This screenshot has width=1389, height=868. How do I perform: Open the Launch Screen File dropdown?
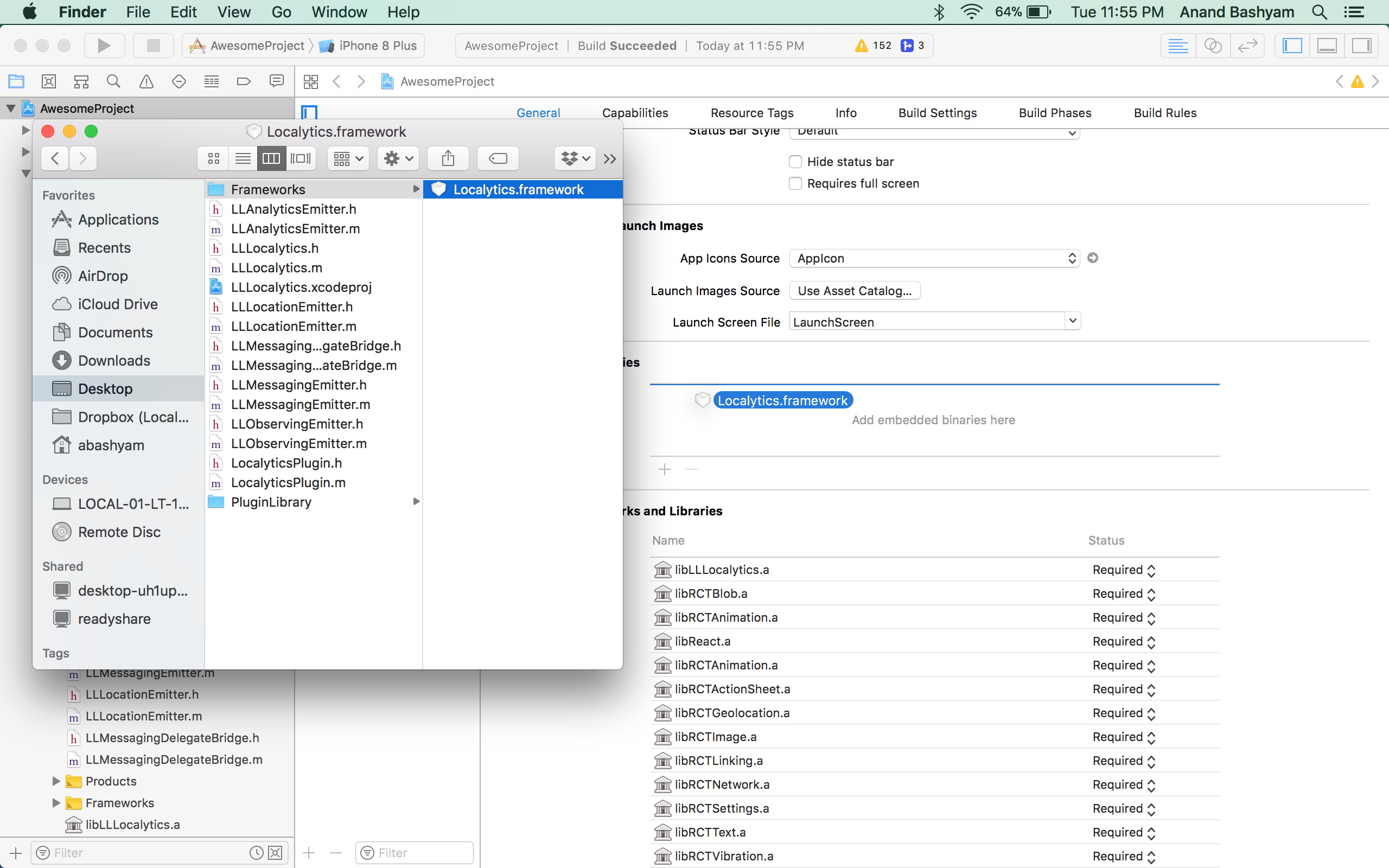click(1071, 321)
